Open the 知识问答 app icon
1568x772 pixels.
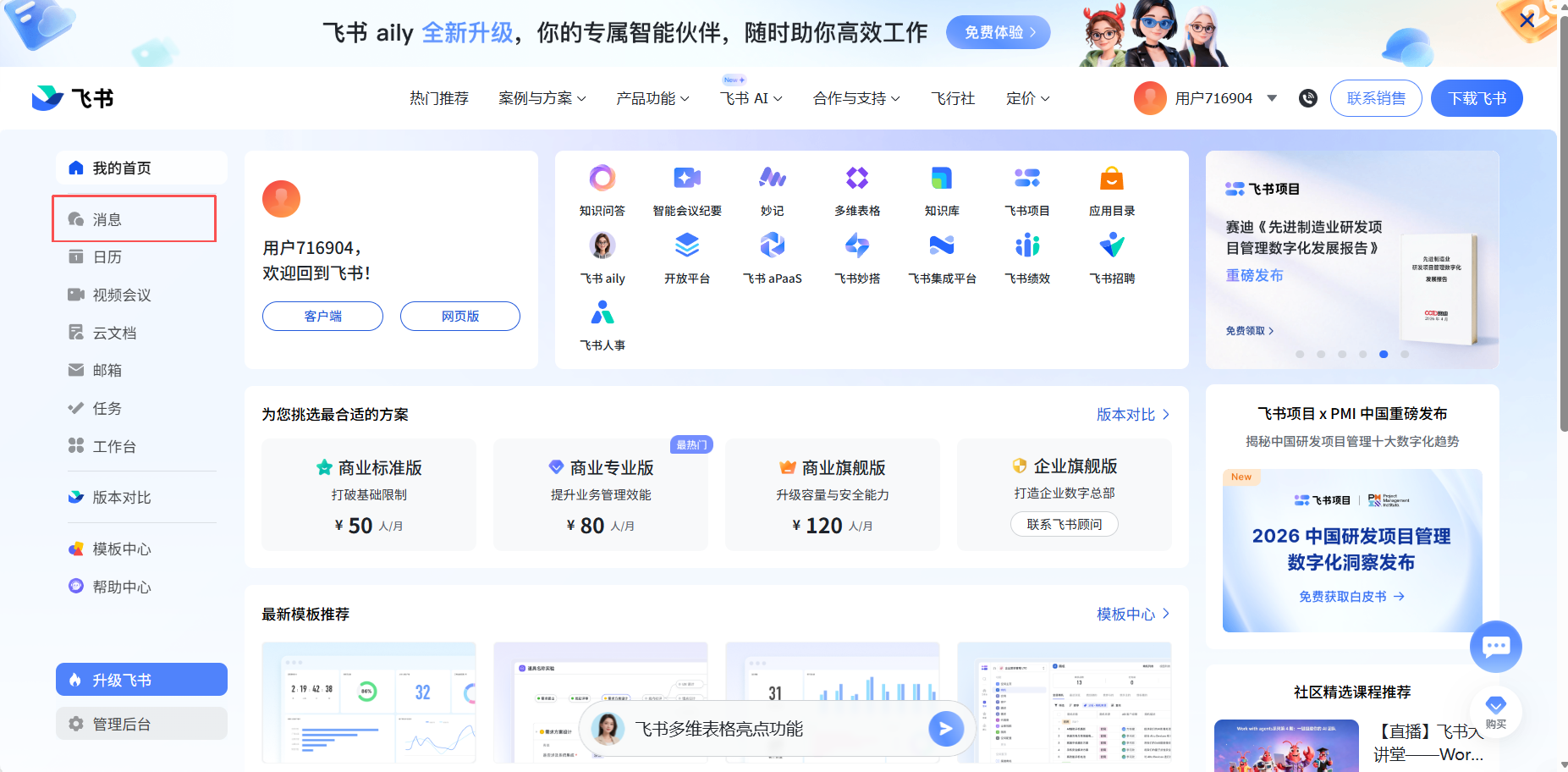(602, 179)
